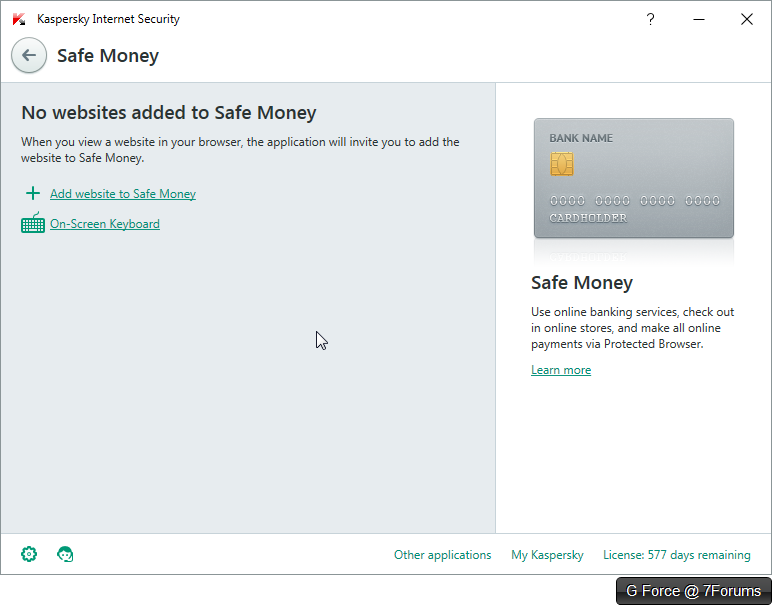This screenshot has width=772, height=605.
Task: Click the Kaspersky Internet Security title text
Action: point(108,19)
